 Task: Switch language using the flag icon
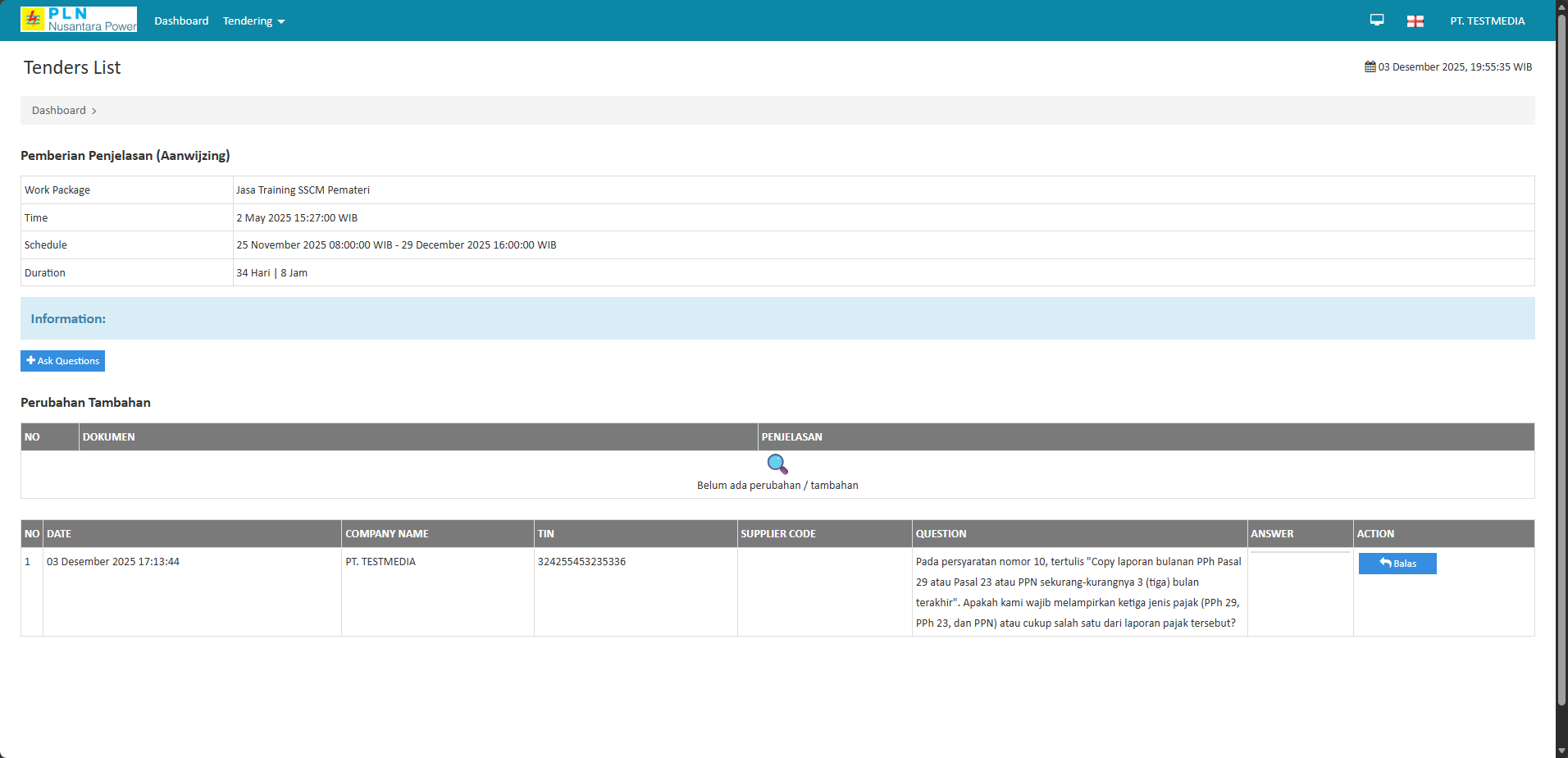pyautogui.click(x=1415, y=21)
